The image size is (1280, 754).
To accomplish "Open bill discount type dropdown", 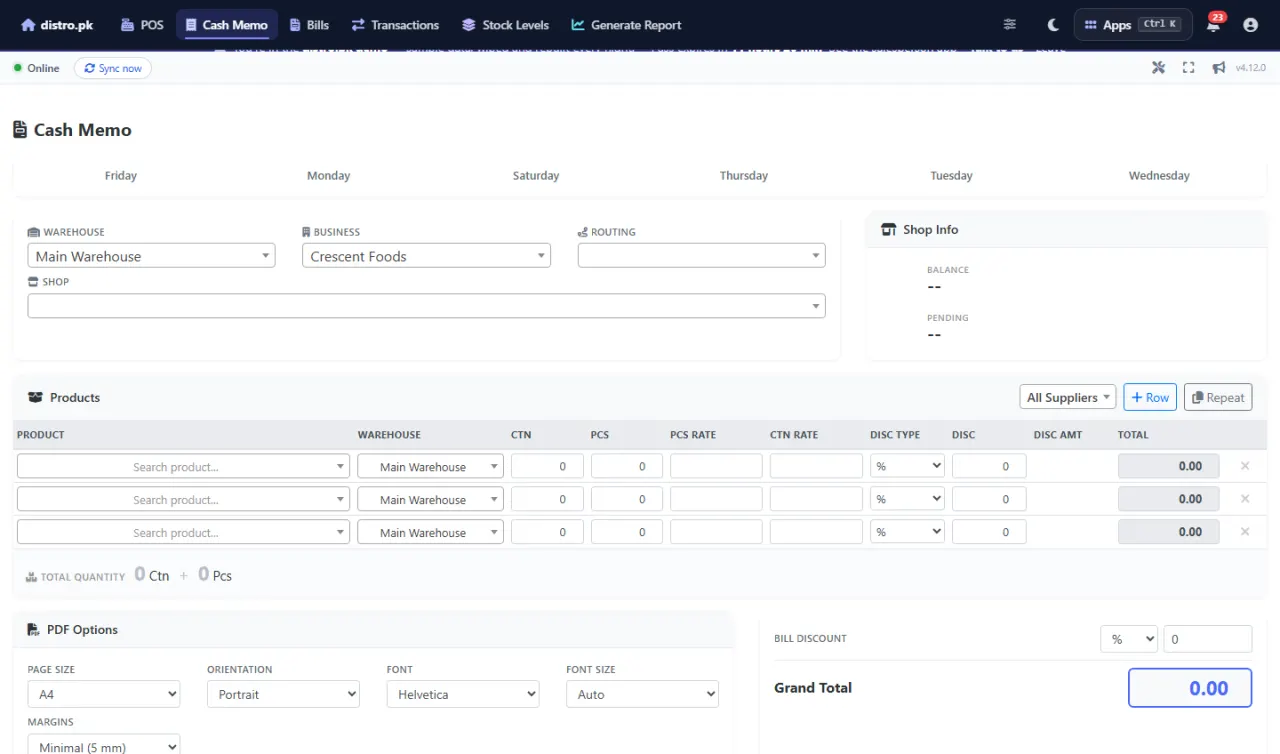I will pyautogui.click(x=1129, y=639).
